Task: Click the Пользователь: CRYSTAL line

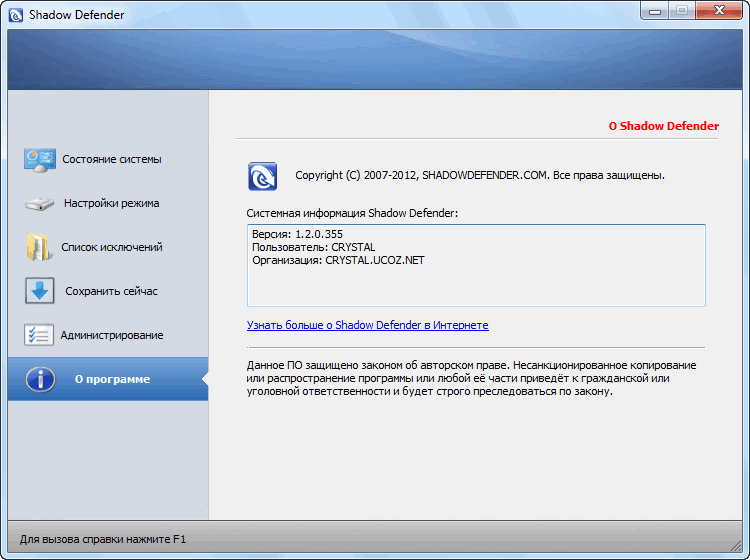Action: [314, 247]
